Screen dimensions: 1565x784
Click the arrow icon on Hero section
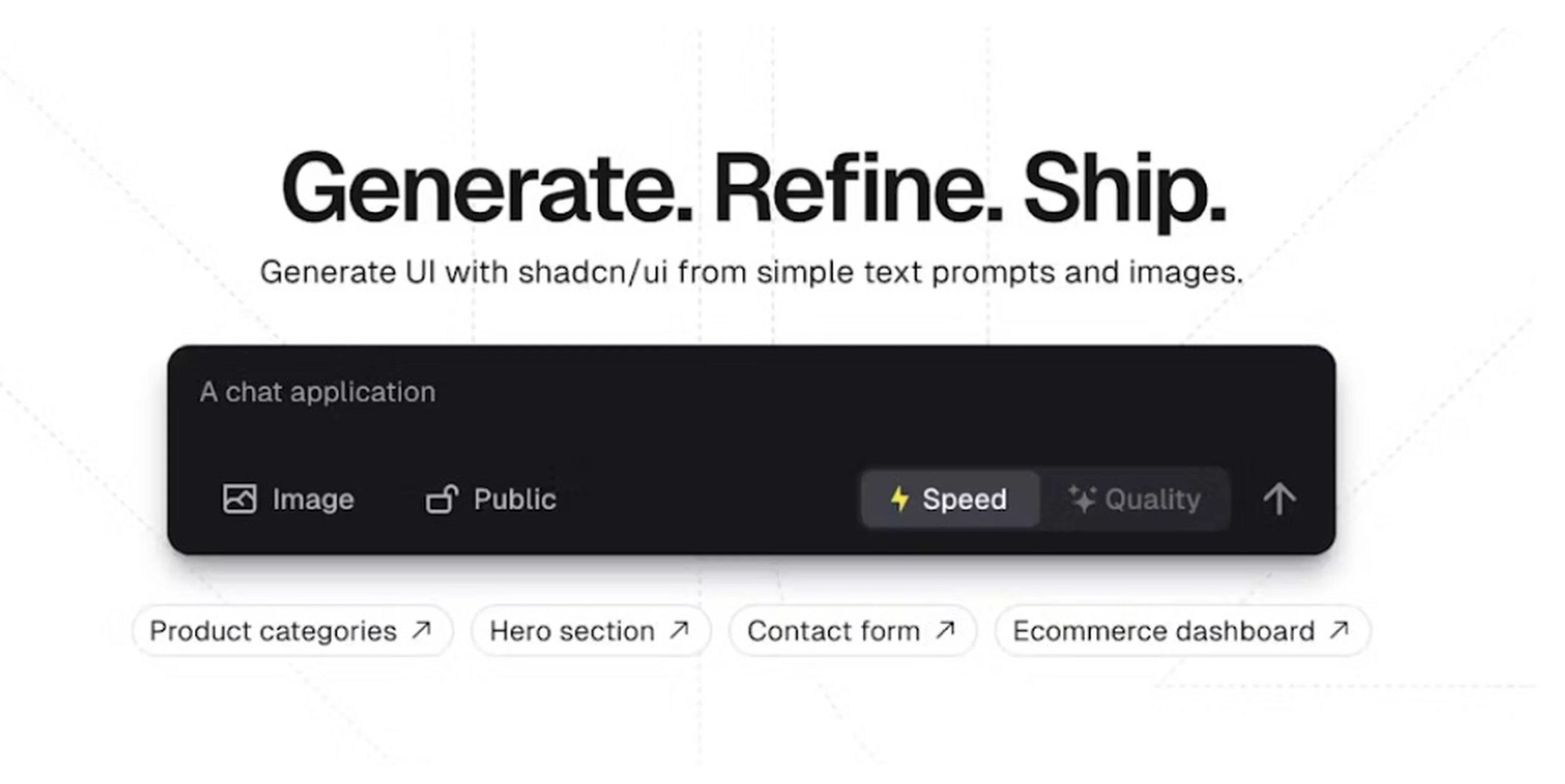click(x=679, y=630)
